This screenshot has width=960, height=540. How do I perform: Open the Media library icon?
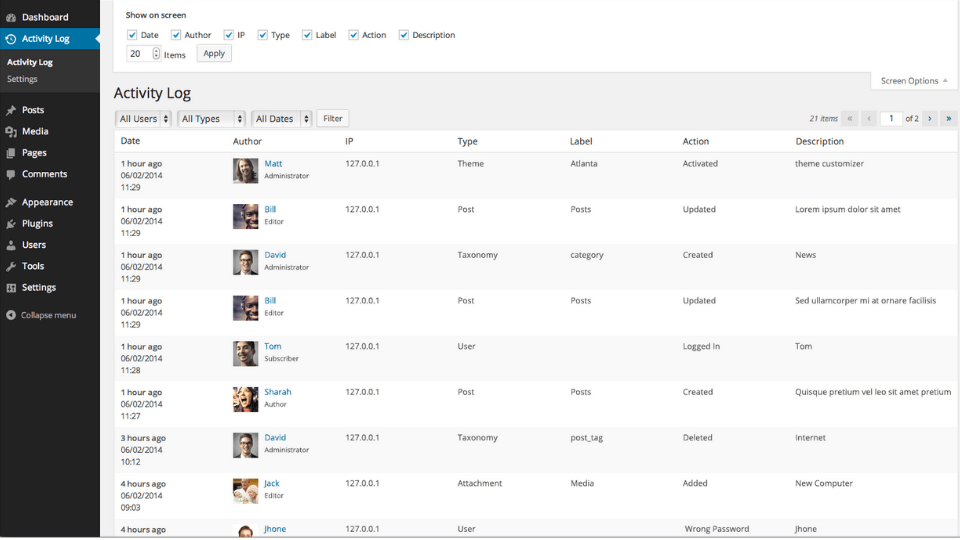11,132
